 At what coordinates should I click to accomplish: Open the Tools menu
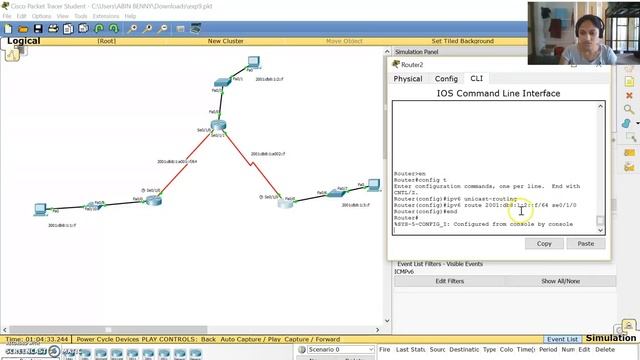[x=81, y=16]
